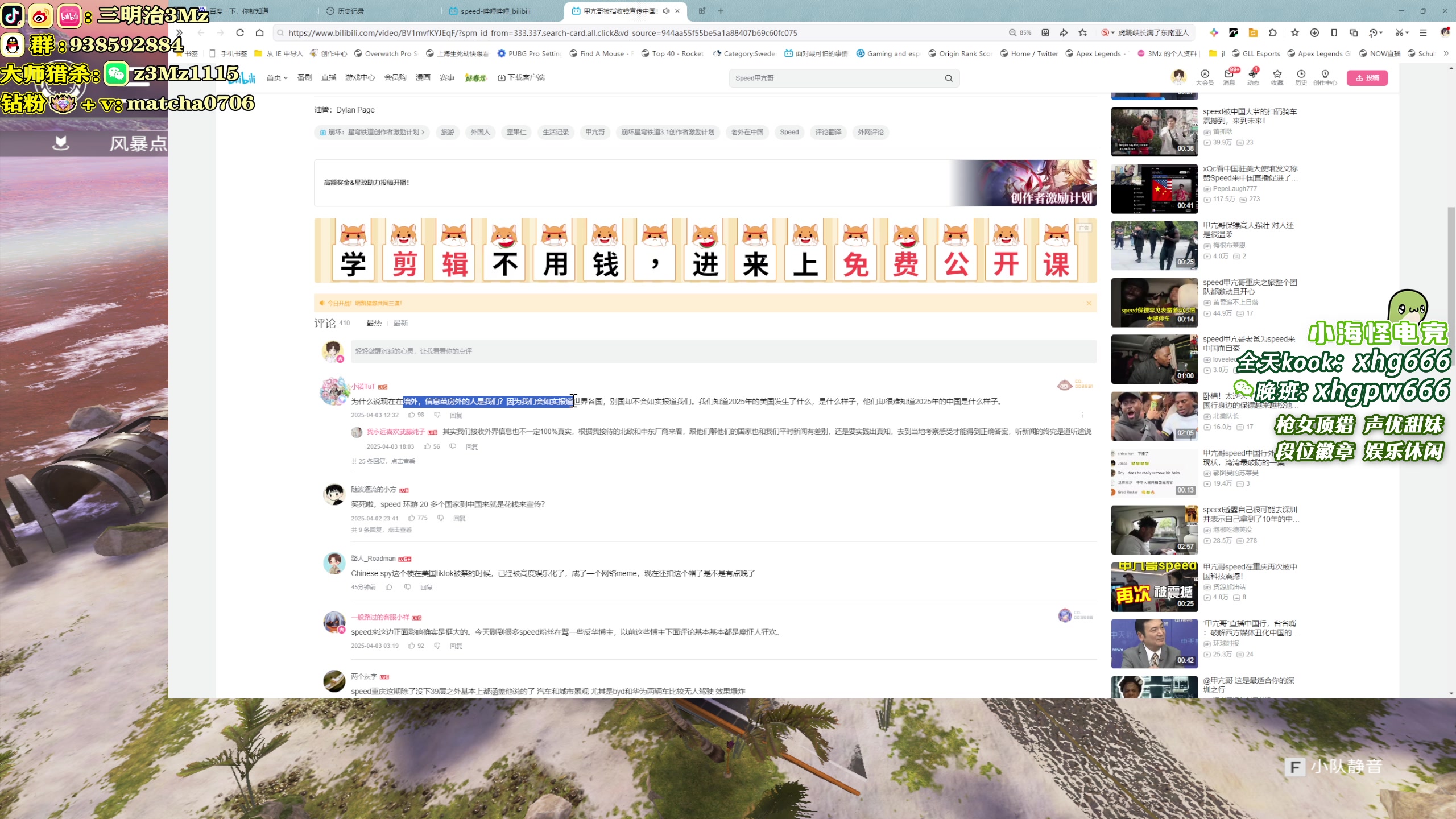Open the three-dot menu on 小诺TuT's comment

click(1082, 415)
